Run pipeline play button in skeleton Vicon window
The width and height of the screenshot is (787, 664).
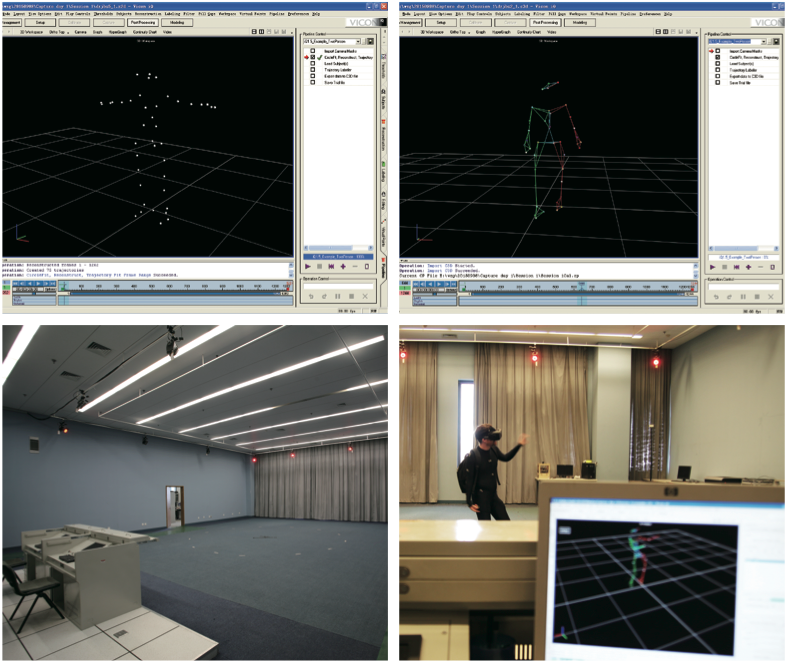tap(713, 267)
